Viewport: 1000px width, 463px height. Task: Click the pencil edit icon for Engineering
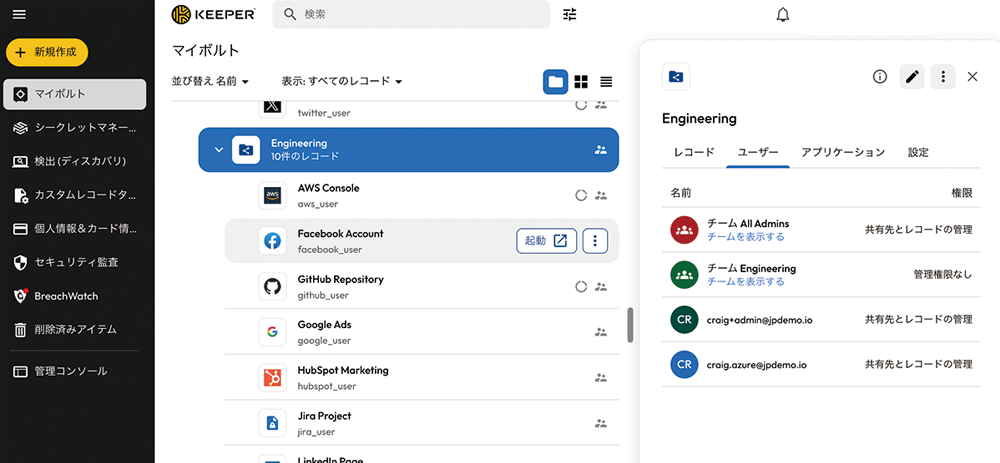coord(911,76)
